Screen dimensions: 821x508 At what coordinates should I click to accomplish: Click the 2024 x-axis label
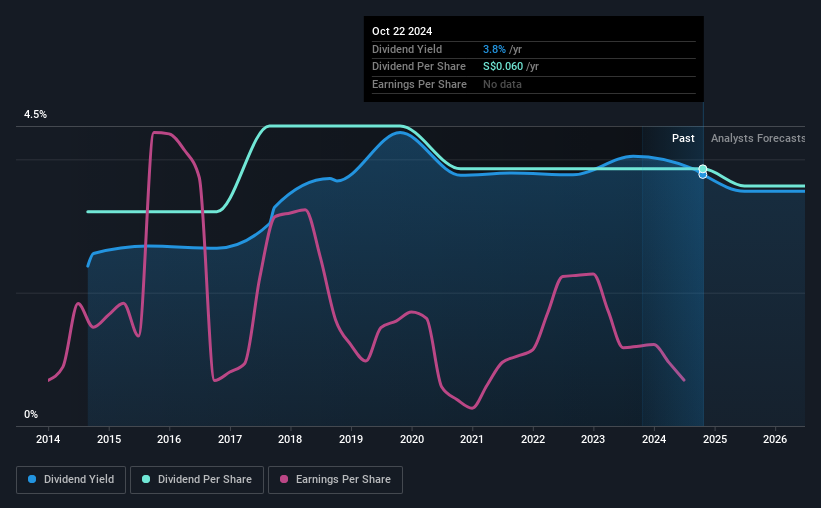(654, 439)
